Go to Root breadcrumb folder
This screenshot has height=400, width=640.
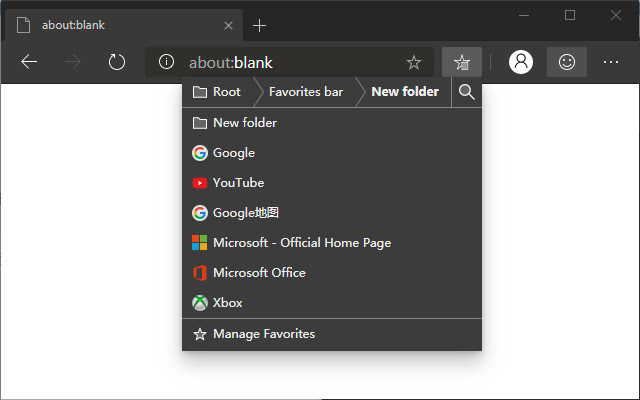pos(216,92)
